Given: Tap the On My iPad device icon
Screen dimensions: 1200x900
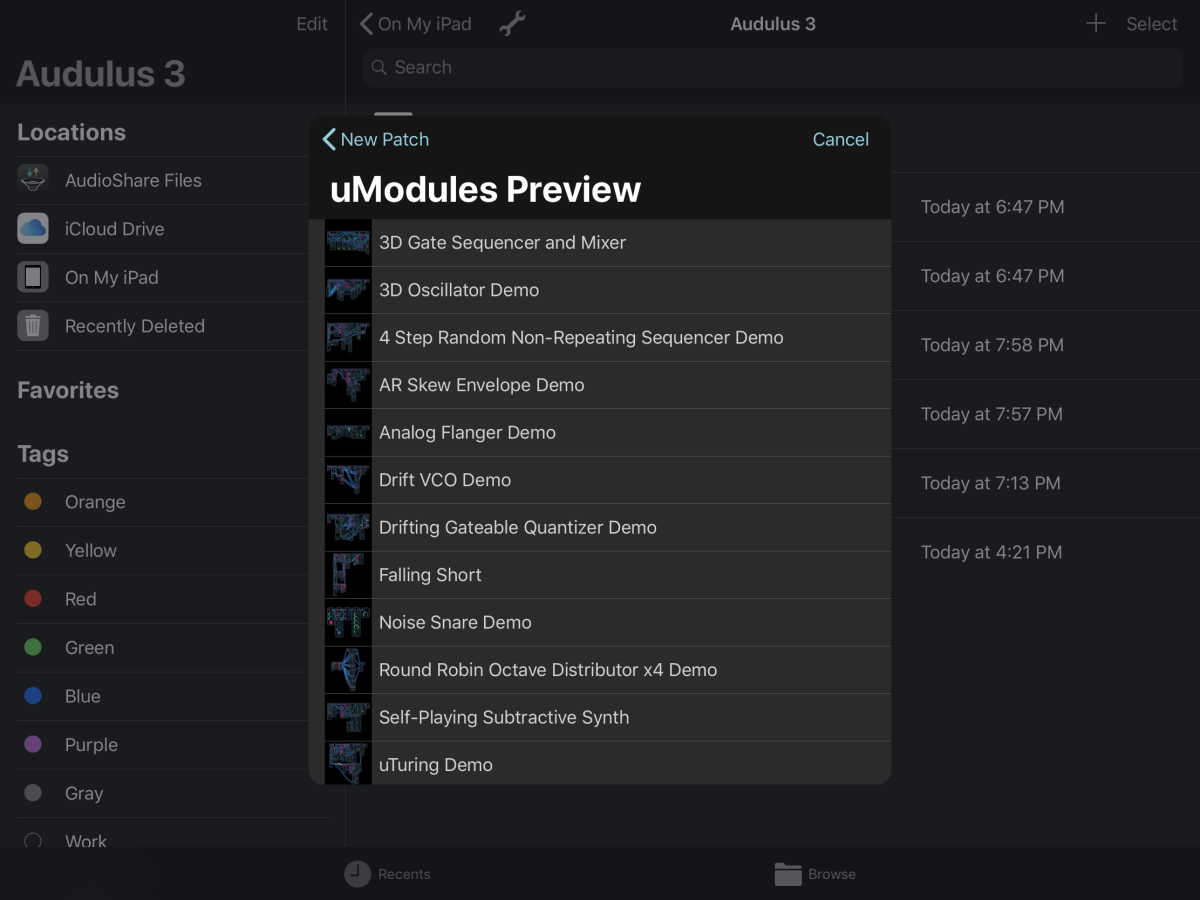Looking at the screenshot, I should [33, 277].
